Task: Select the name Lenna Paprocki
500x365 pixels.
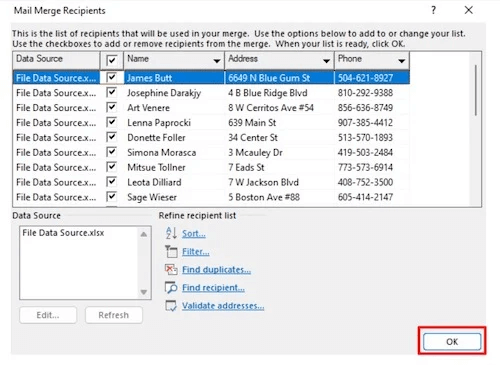Action: tap(159, 123)
